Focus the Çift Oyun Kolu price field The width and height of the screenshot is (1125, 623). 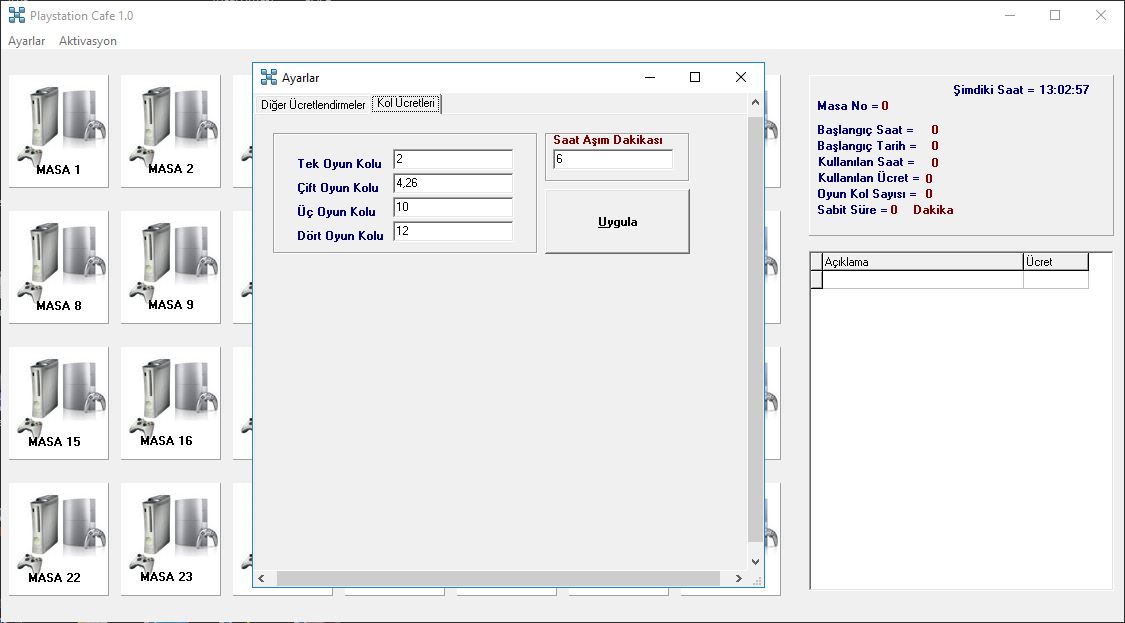(x=453, y=184)
